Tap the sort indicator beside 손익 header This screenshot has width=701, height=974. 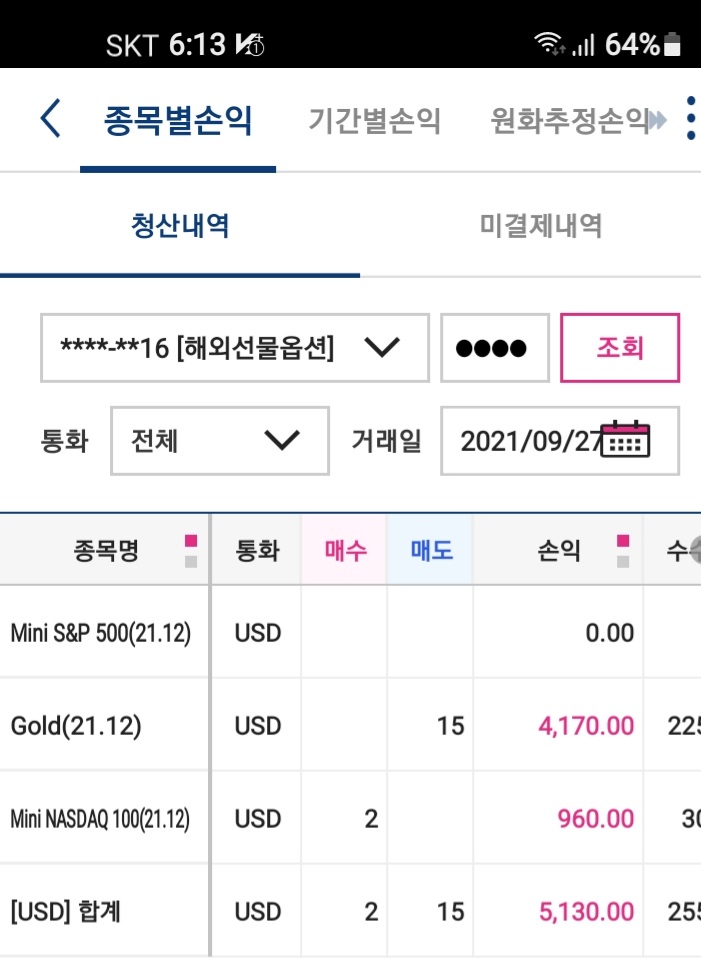[623, 551]
